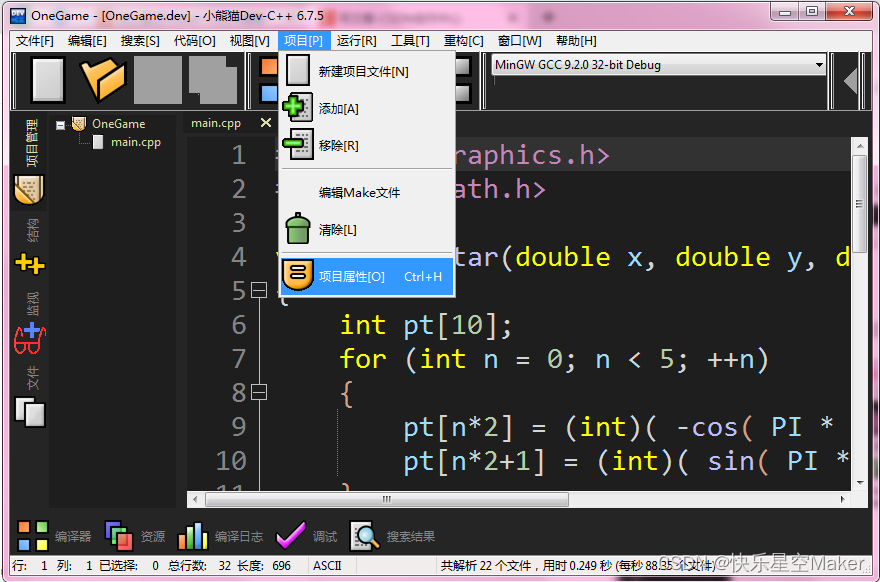Select the 文件 side tab label

point(33,377)
